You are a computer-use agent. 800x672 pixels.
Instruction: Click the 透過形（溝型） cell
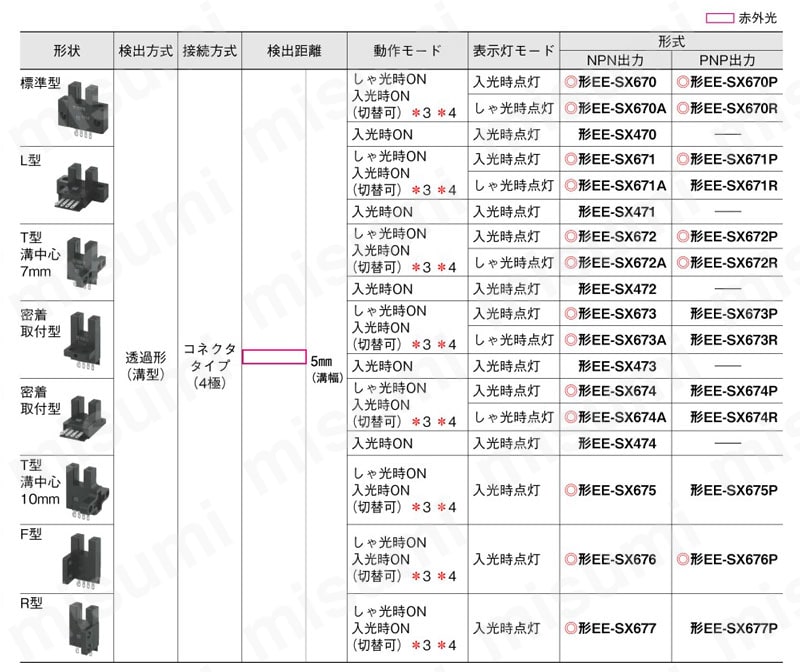click(x=145, y=366)
